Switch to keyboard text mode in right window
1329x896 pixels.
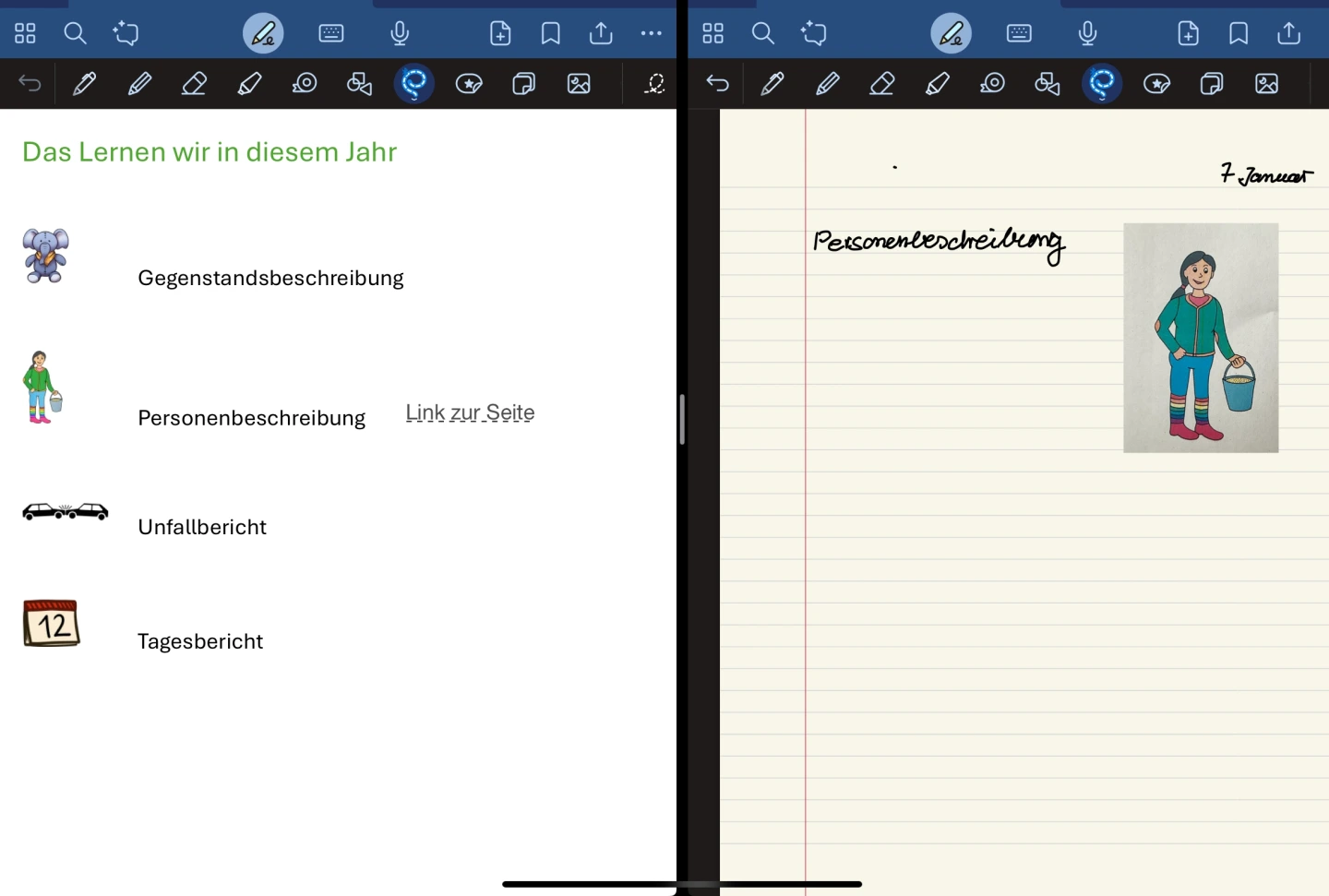1019,34
